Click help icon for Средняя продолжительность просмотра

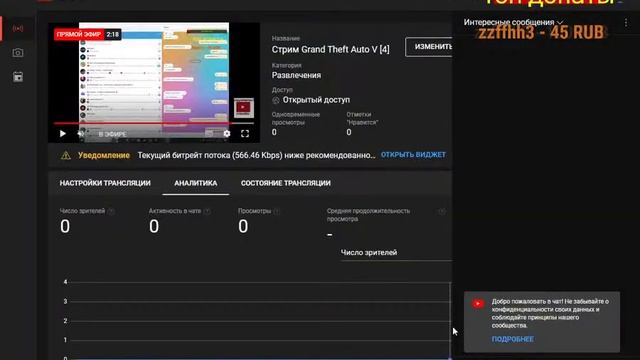click(442, 211)
